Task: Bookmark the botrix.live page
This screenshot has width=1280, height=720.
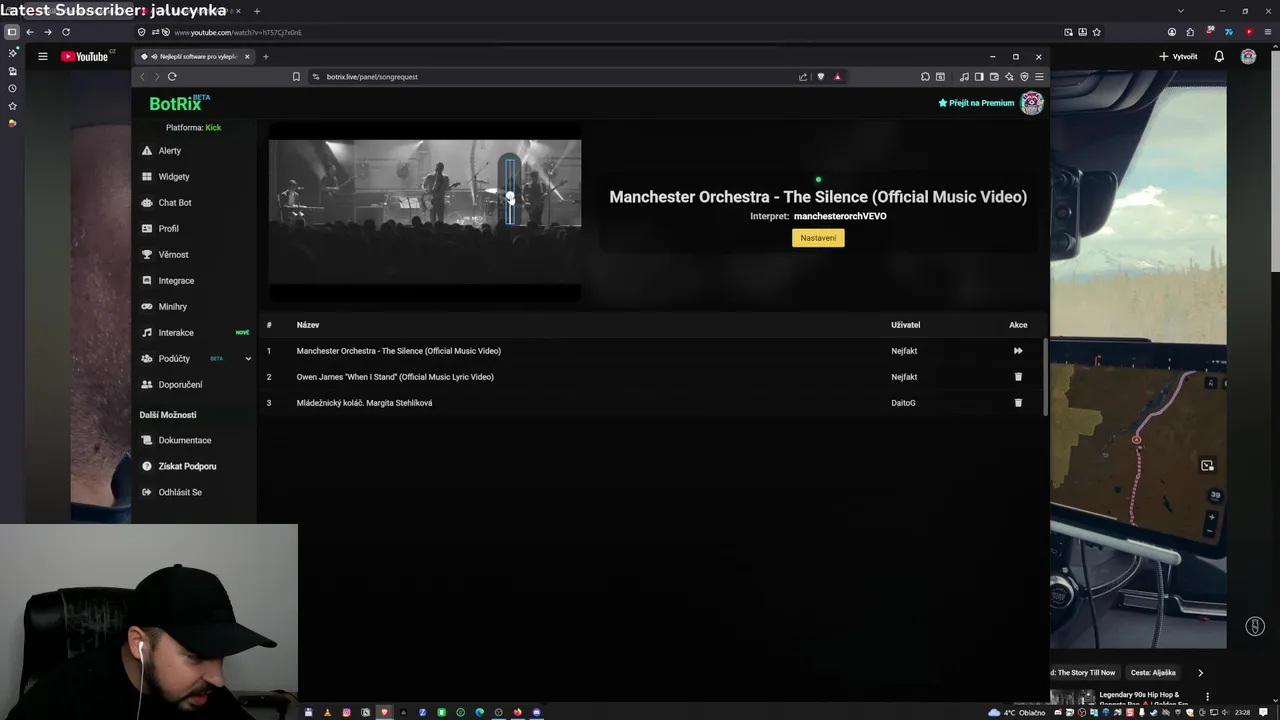Action: point(296,77)
